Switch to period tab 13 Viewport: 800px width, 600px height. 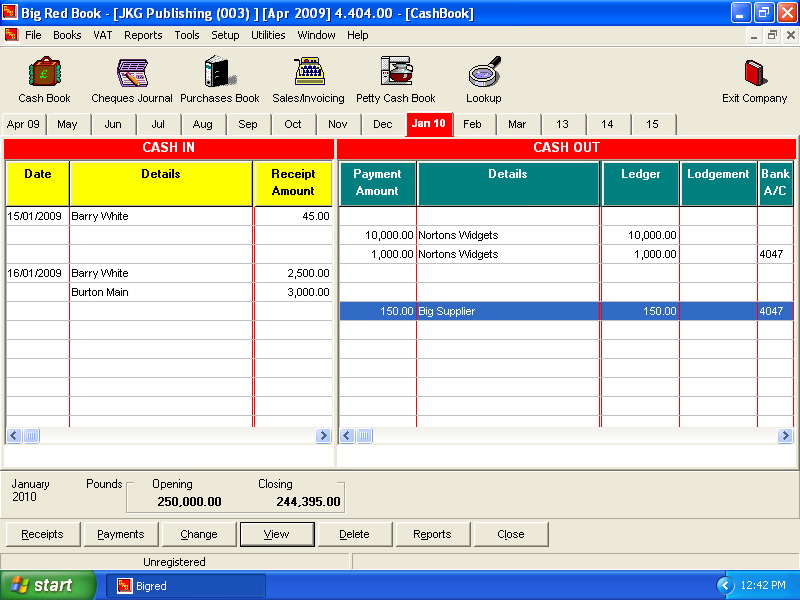562,124
